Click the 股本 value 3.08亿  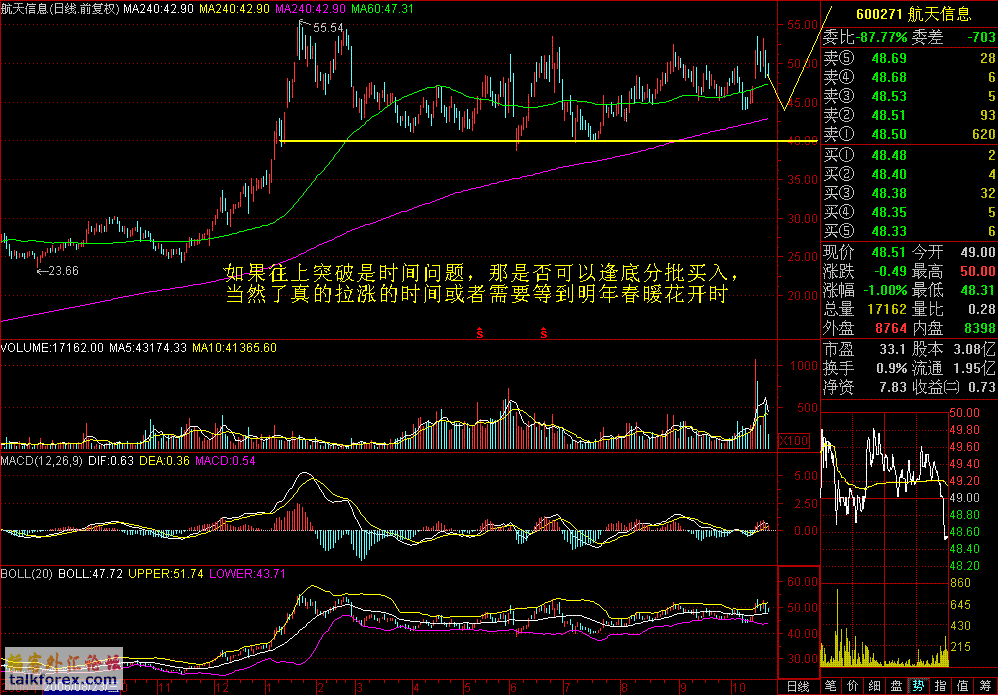[x=976, y=349]
